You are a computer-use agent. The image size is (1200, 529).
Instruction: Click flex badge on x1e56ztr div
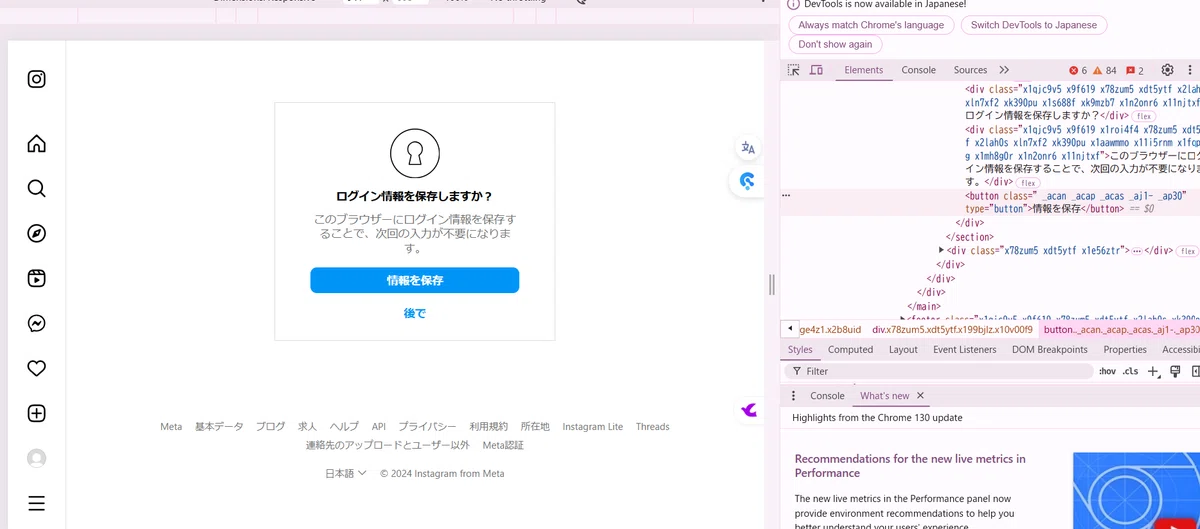point(1187,250)
